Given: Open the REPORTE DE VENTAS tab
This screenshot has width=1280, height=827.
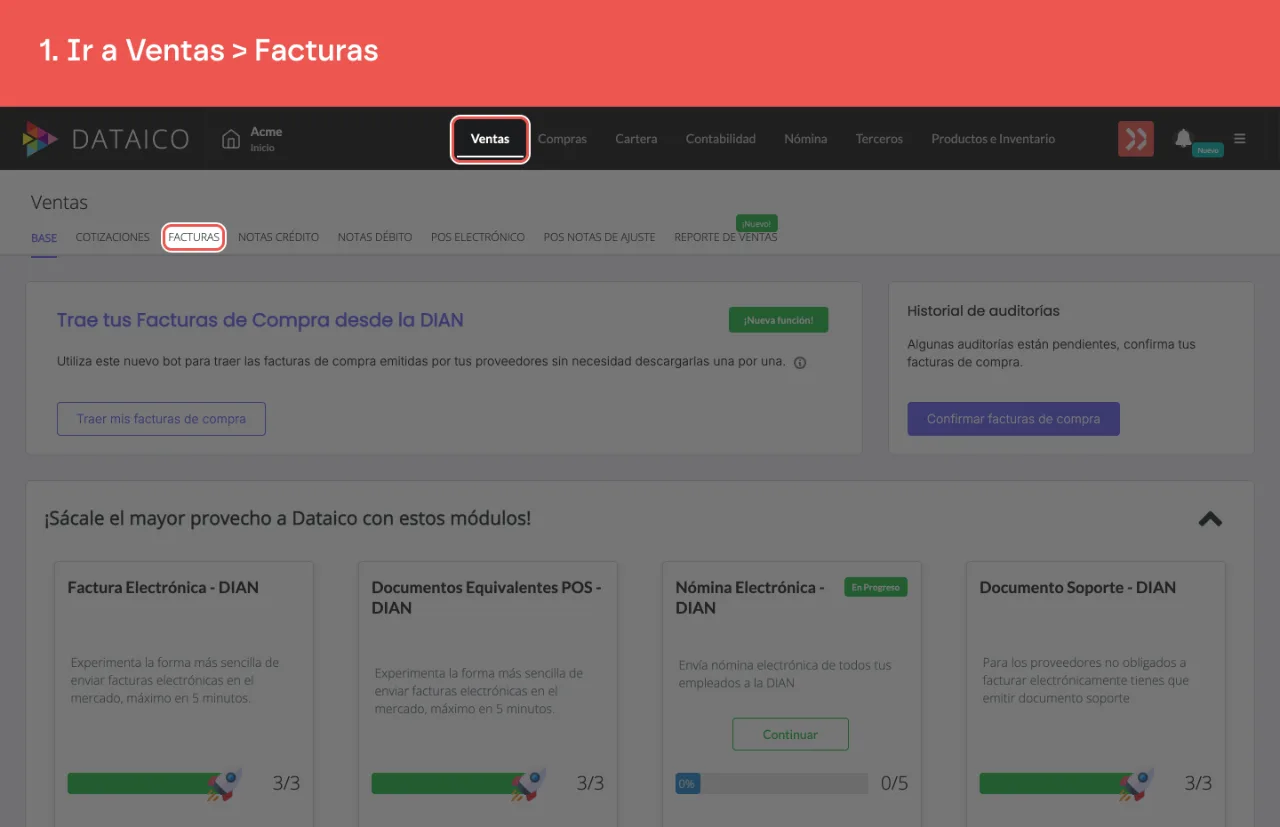Looking at the screenshot, I should [x=726, y=238].
